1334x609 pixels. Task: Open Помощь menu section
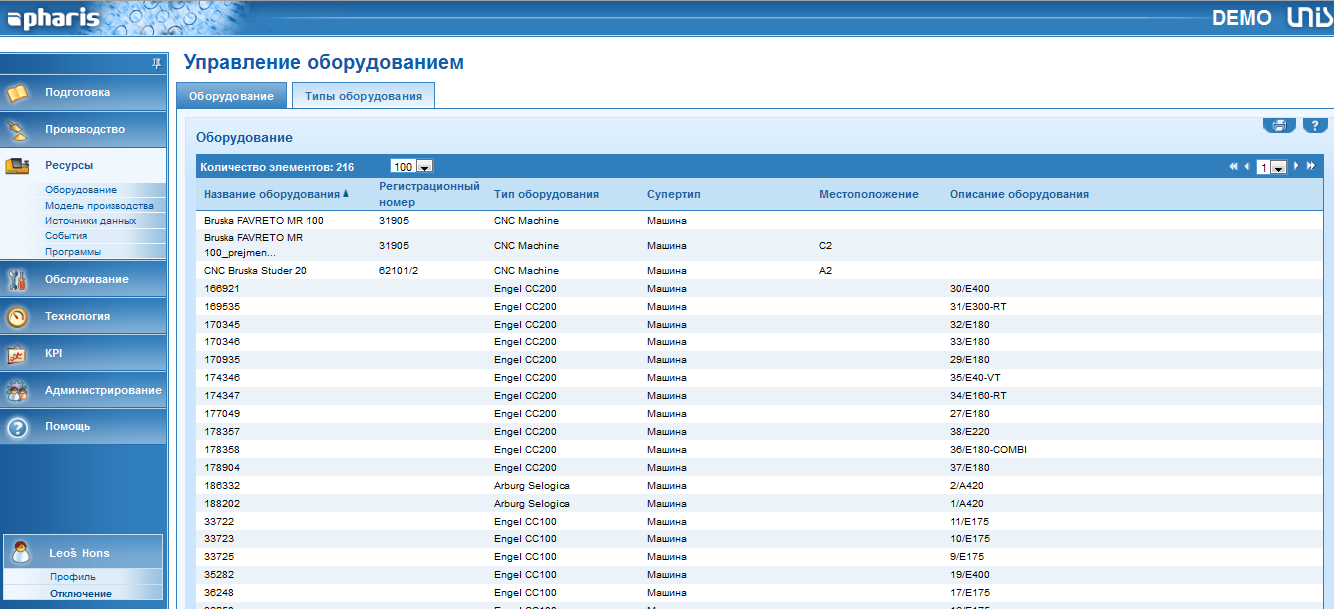coord(83,427)
